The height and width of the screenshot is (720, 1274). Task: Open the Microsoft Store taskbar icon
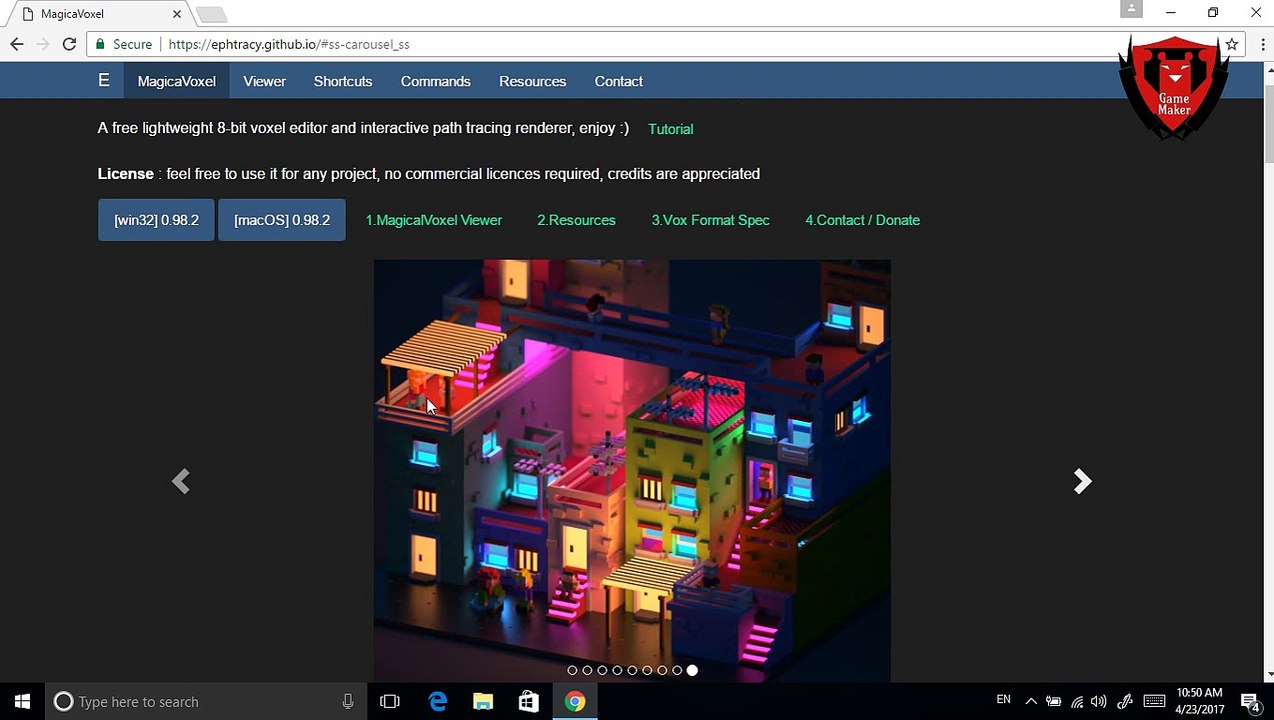click(x=529, y=701)
